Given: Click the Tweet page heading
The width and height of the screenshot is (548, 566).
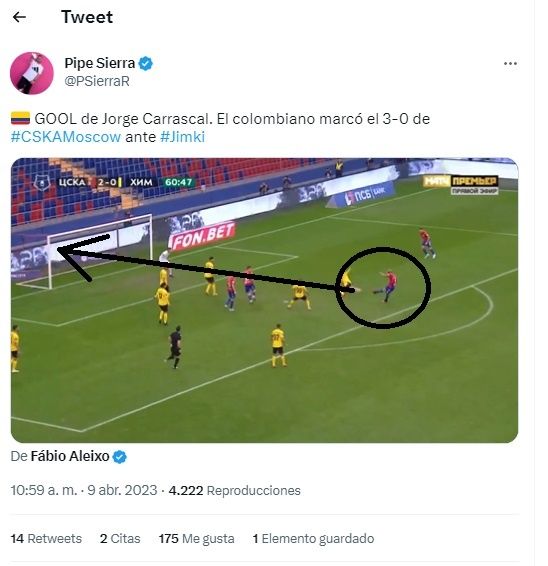Looking at the screenshot, I should tap(87, 17).
